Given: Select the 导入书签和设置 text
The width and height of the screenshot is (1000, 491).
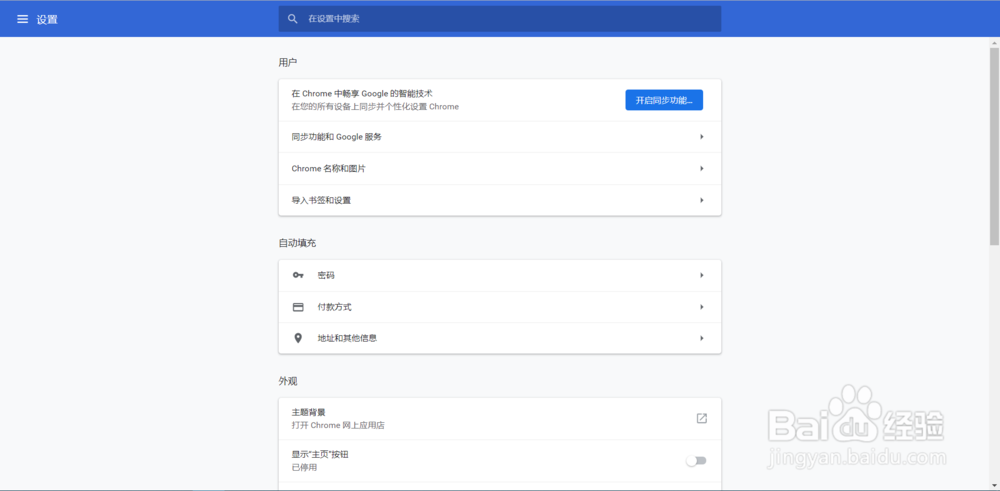Looking at the screenshot, I should point(321,200).
